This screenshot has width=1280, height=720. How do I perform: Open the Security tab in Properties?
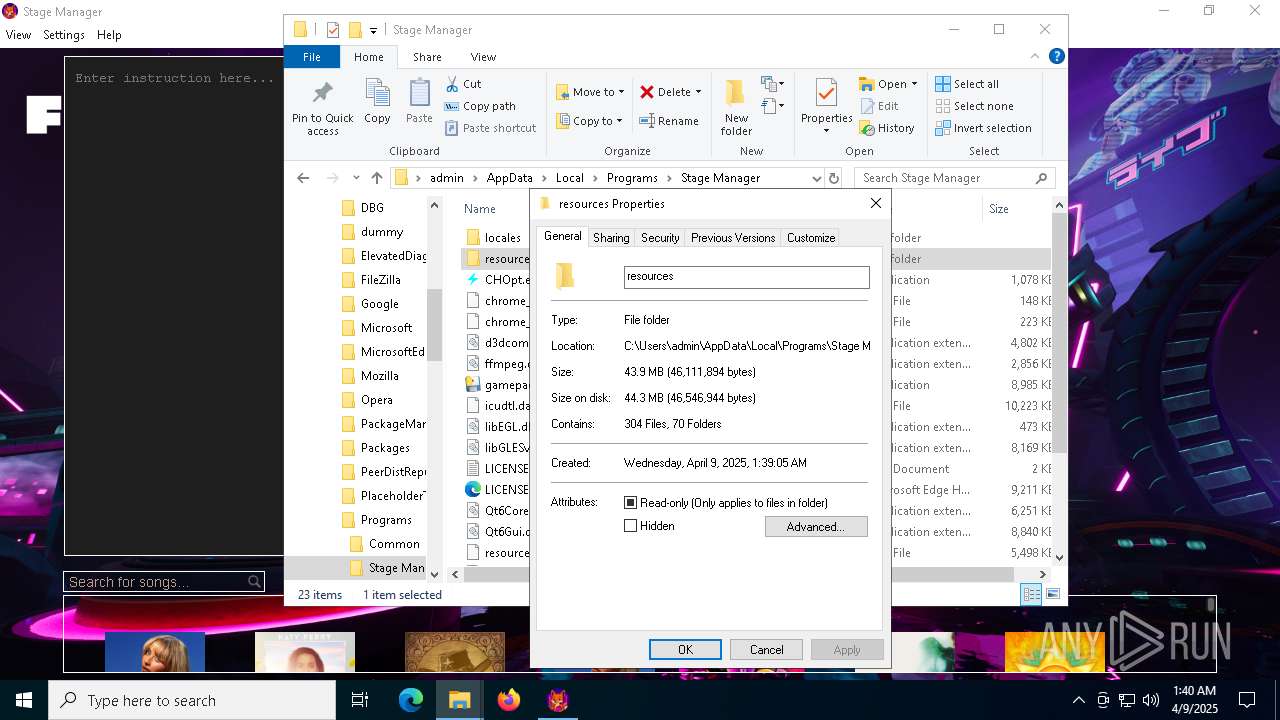(660, 238)
